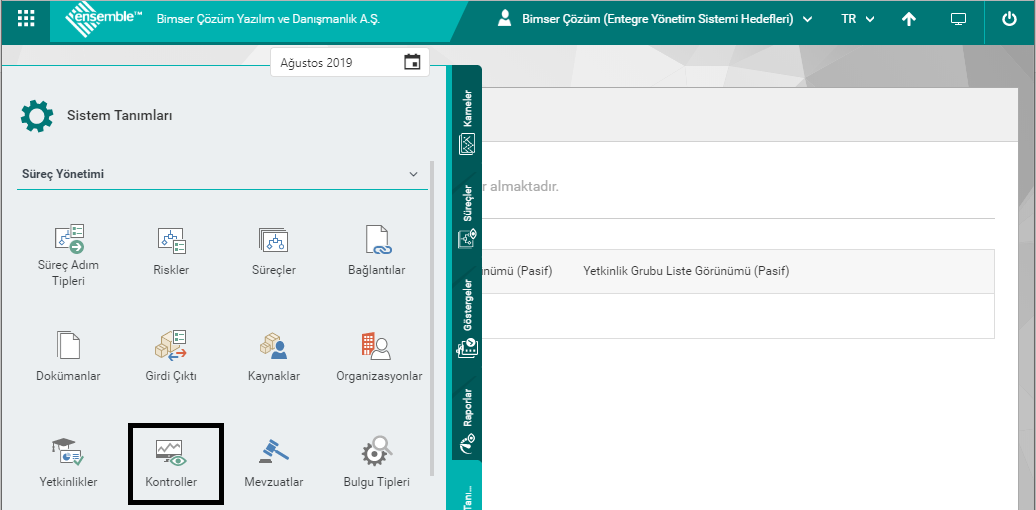This screenshot has height=510, width=1036.
Task: Open the Riskler definitions icon
Action: [171, 240]
